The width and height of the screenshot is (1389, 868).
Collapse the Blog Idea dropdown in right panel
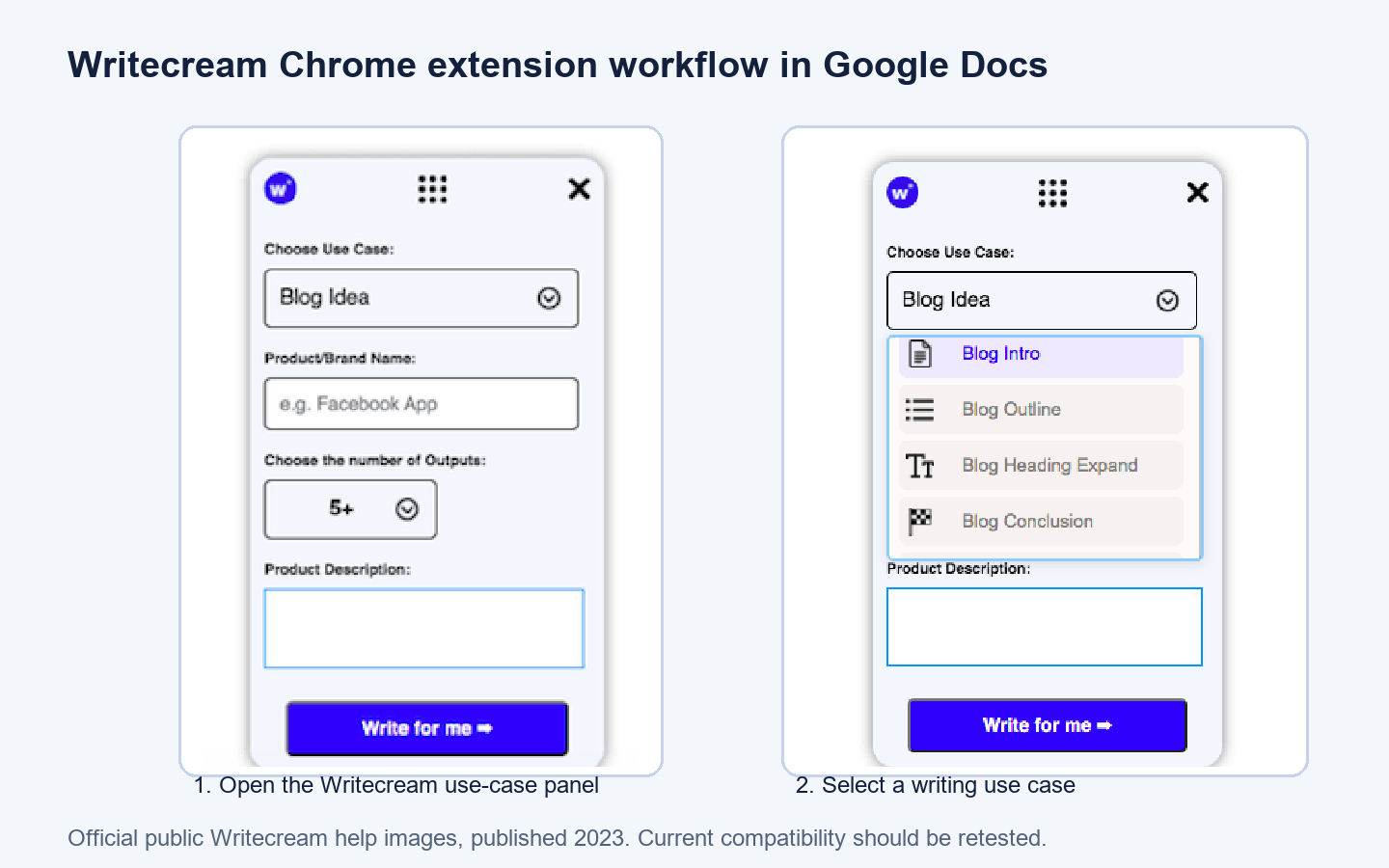tap(1042, 301)
